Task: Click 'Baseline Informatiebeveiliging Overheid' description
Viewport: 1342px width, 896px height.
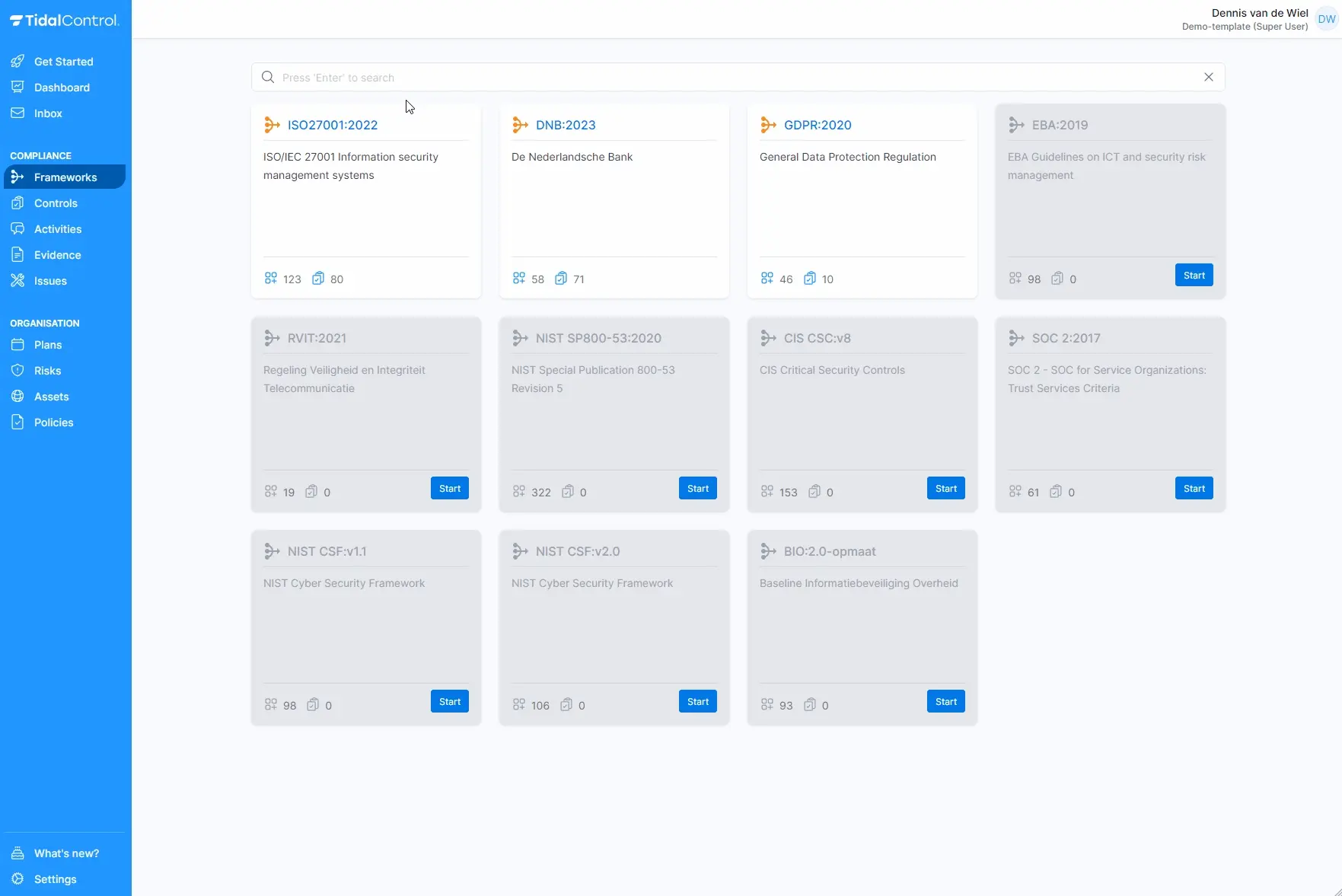Action: [859, 583]
